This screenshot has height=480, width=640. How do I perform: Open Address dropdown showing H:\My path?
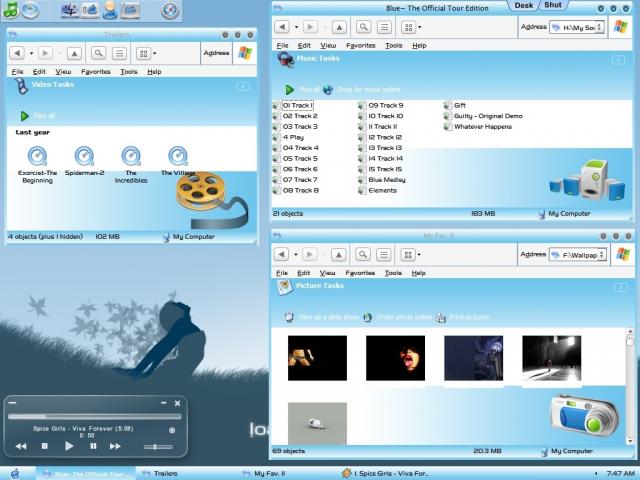click(x=599, y=27)
